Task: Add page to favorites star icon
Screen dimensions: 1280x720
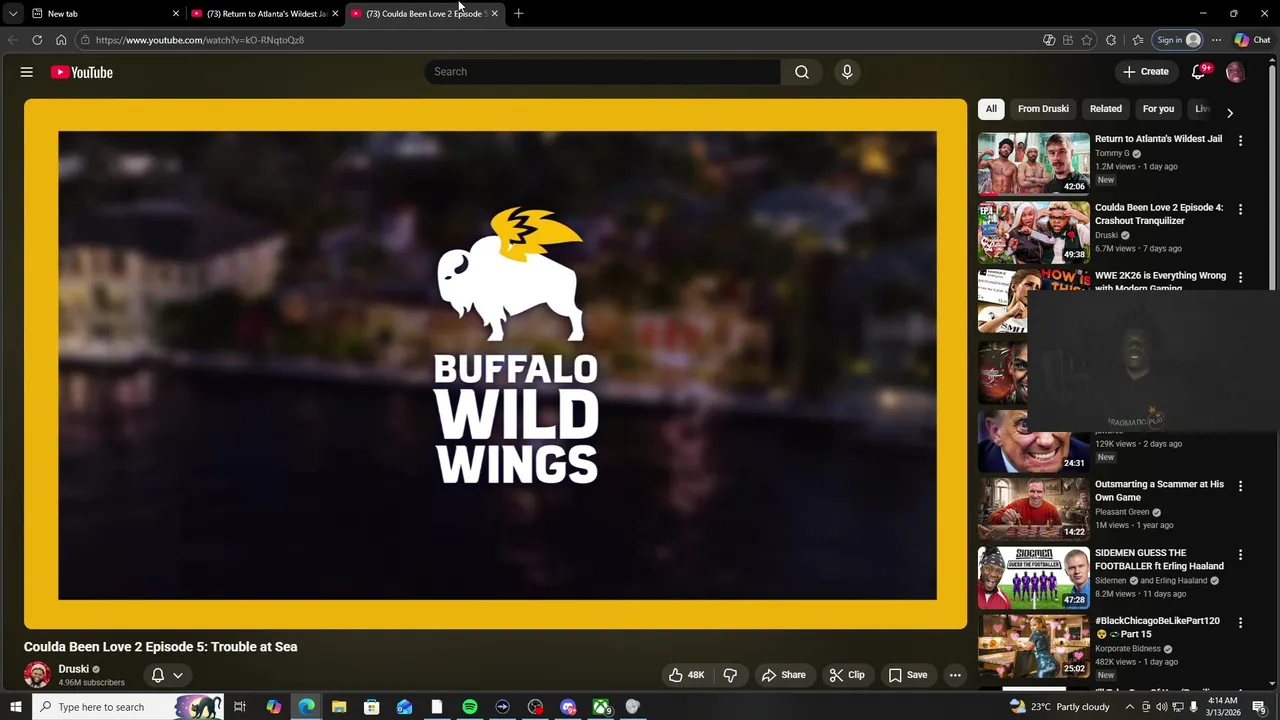Action: 1087,40
